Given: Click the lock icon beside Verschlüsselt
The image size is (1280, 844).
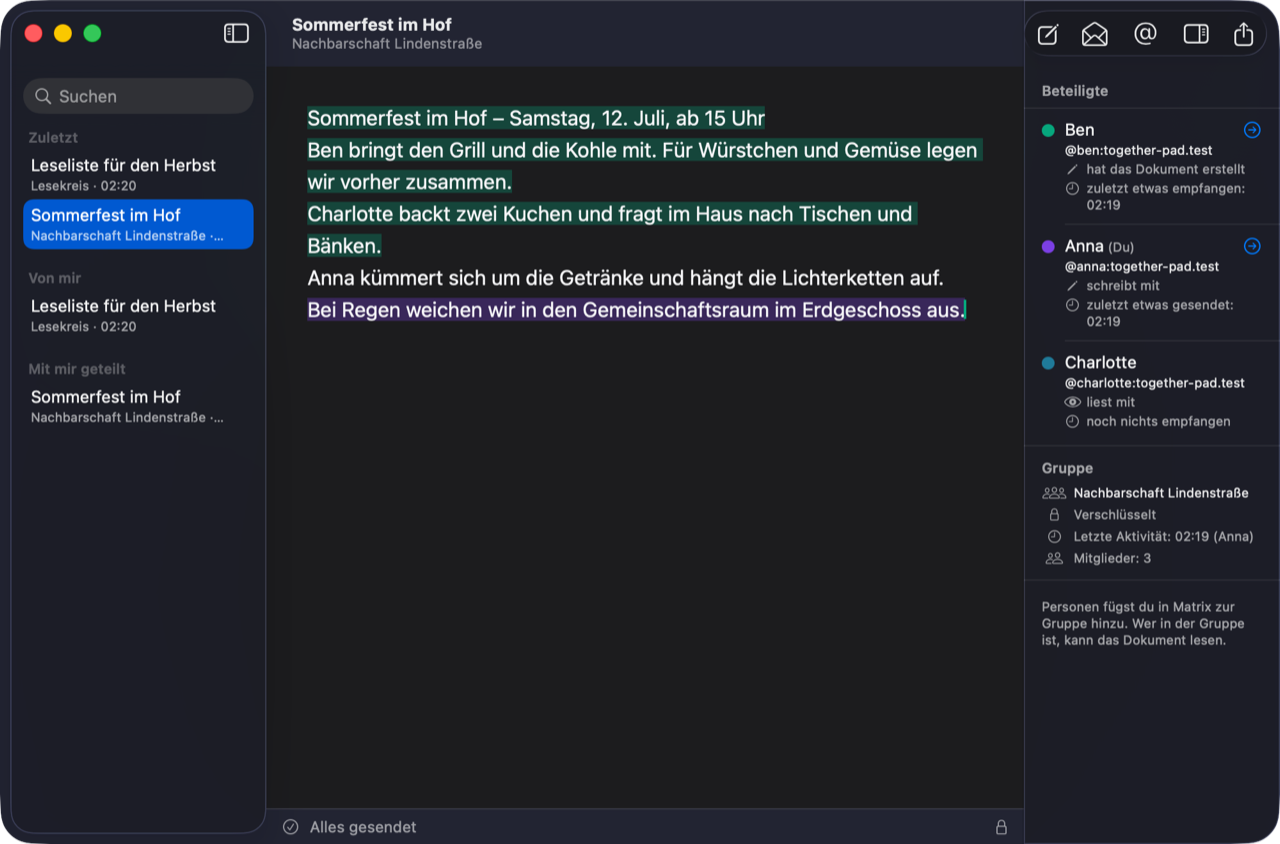Looking at the screenshot, I should pos(1054,514).
